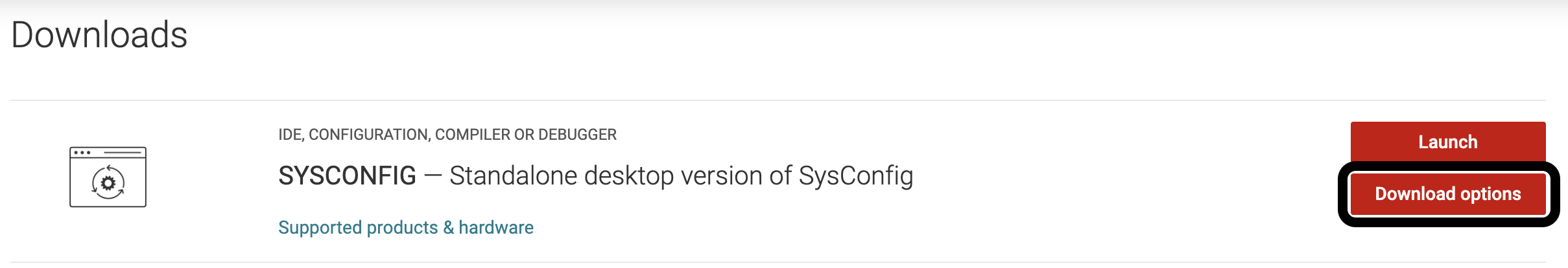1568x268 pixels.
Task: Open Download options for SYSCONFIG
Action: tap(1447, 194)
